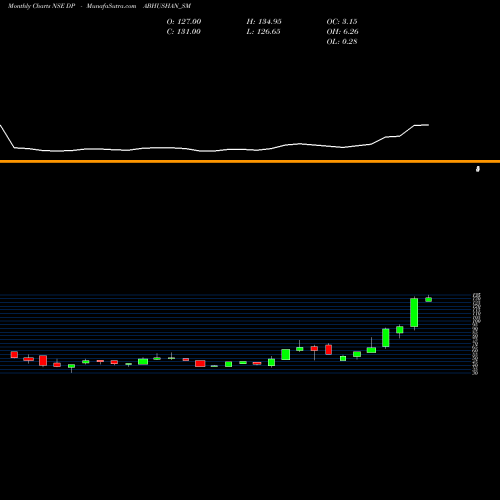Screen dimensions: 500x500
Task: Click the 'Monthly Charts NSE DP' title text
Action: (x=42, y=6)
